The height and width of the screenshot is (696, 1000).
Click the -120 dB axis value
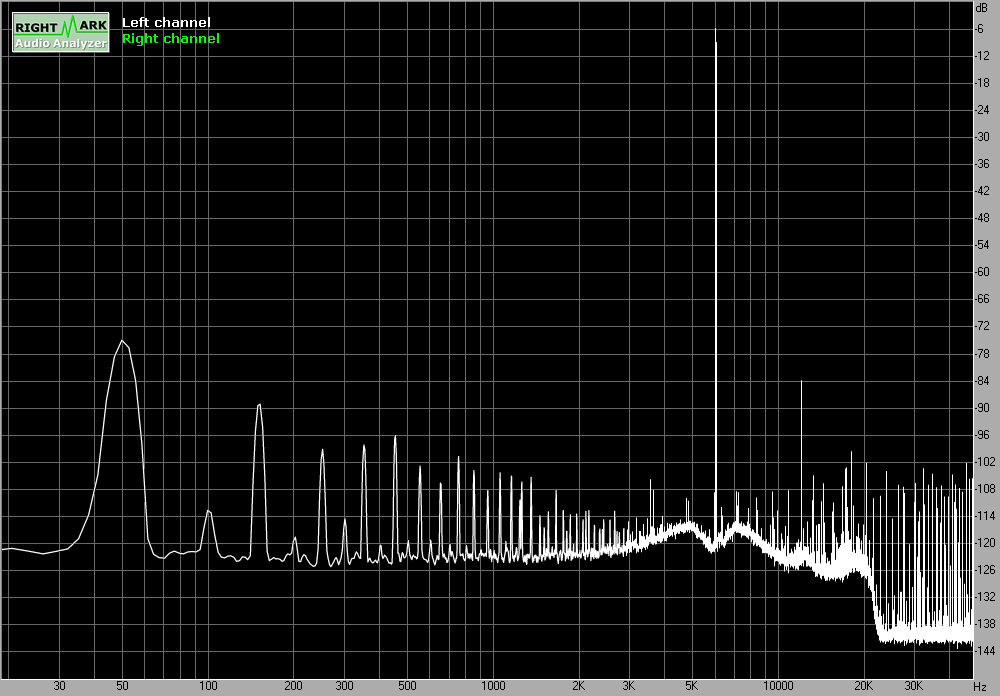(x=985, y=543)
